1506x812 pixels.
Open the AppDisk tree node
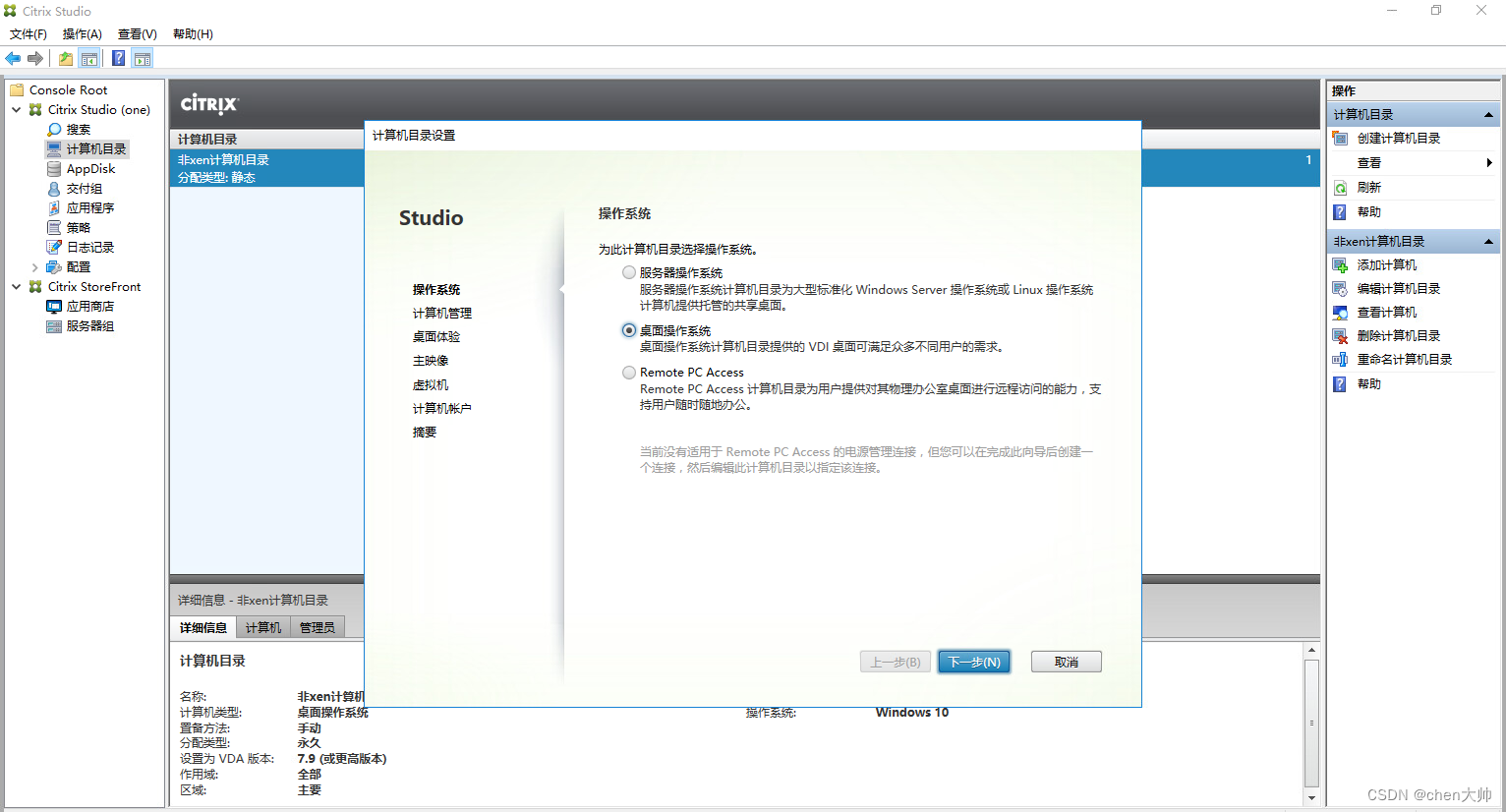pyautogui.click(x=90, y=169)
